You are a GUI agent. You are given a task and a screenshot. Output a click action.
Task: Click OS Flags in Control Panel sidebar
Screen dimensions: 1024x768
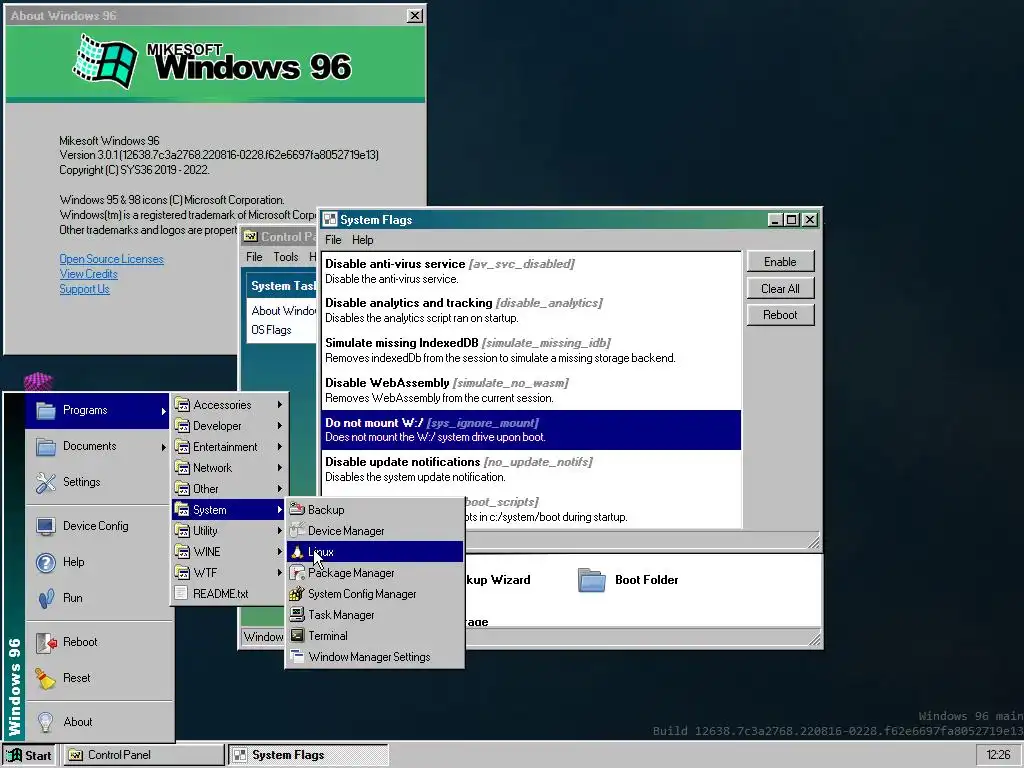271,330
